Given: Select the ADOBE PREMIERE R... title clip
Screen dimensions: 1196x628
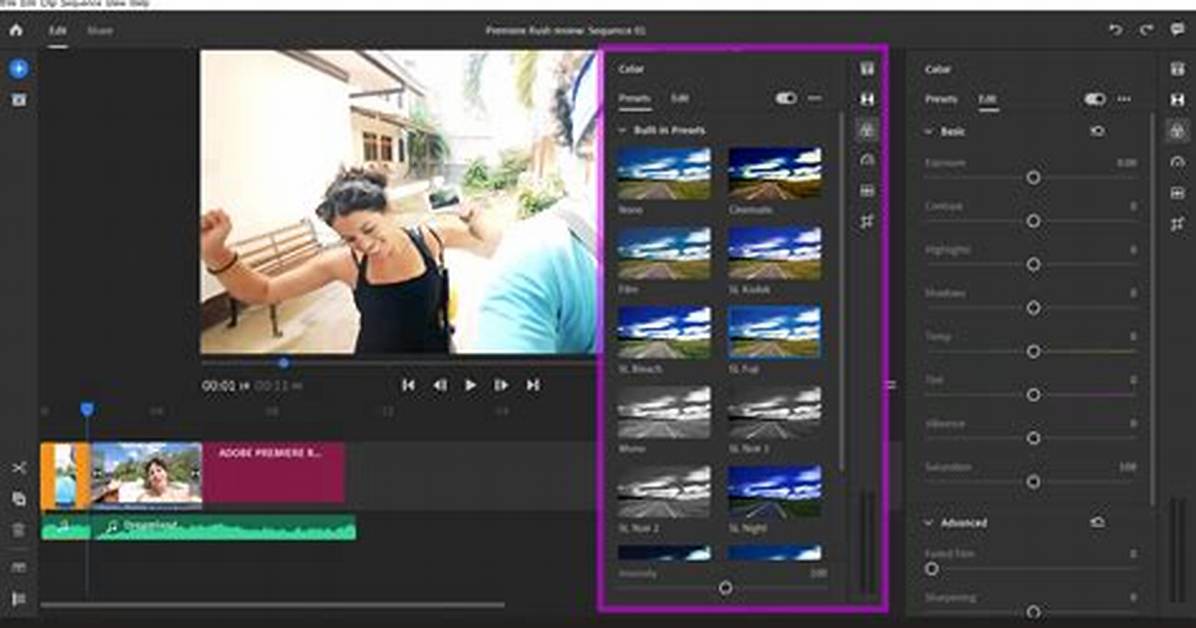Looking at the screenshot, I should (274, 473).
